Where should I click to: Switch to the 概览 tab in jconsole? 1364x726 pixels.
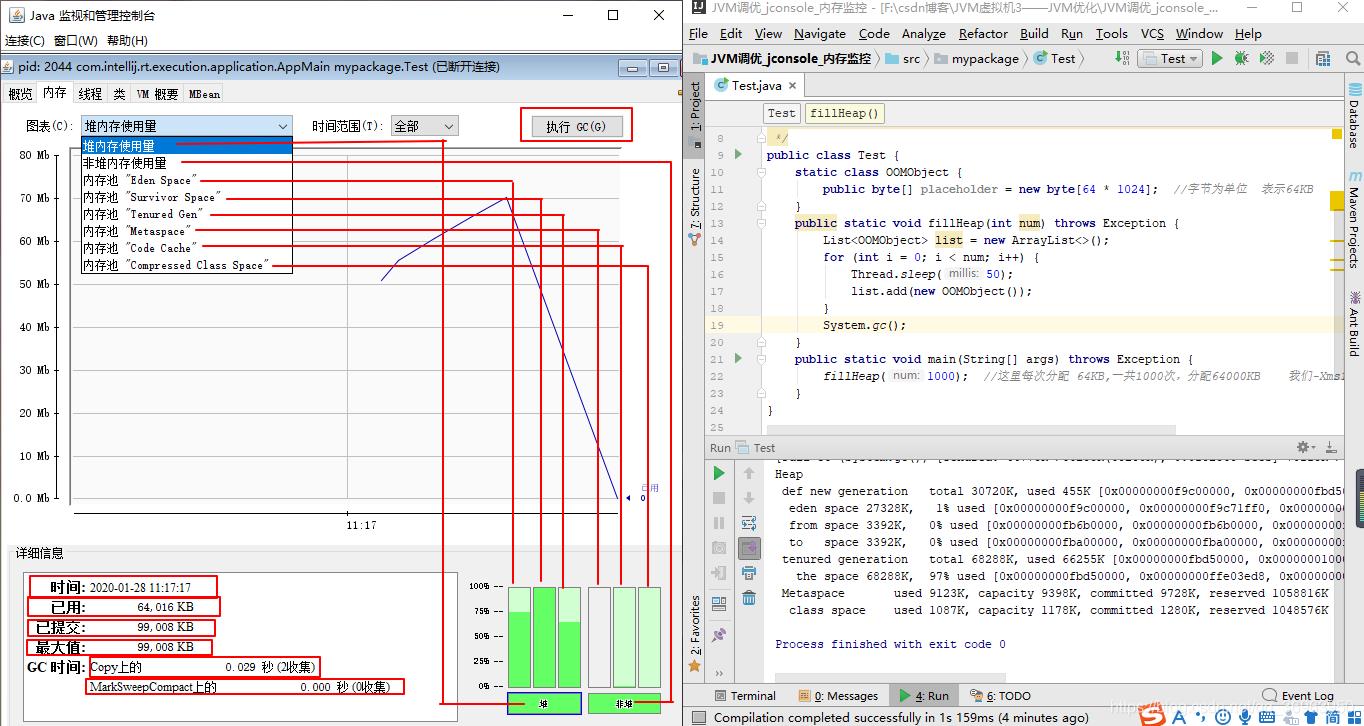coord(20,93)
